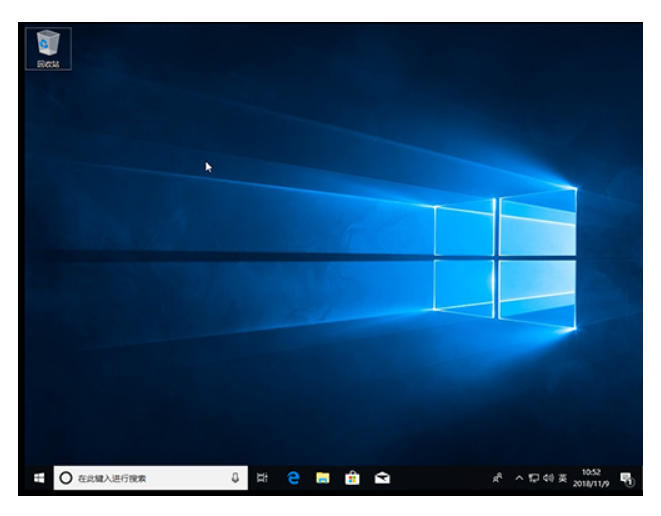The height and width of the screenshot is (516, 661).
Task: Open the Action Center notification icon
Action: 626,479
